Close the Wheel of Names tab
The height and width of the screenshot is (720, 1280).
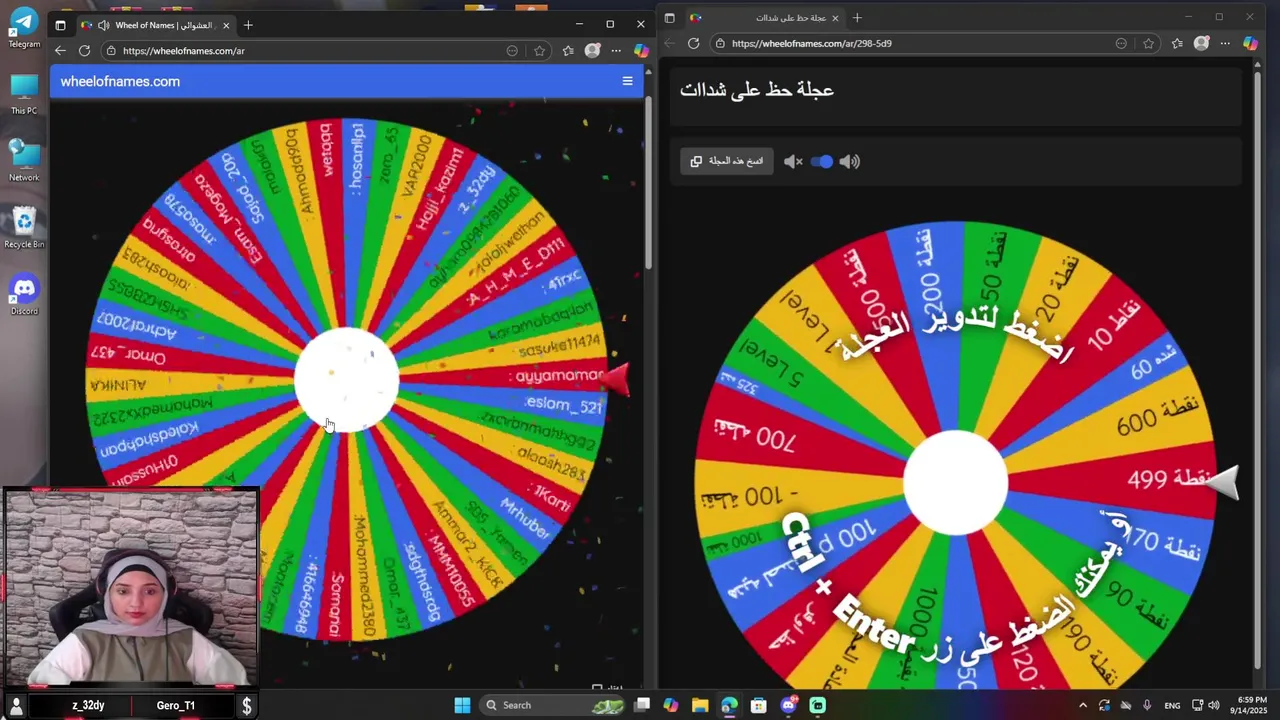[x=227, y=25]
